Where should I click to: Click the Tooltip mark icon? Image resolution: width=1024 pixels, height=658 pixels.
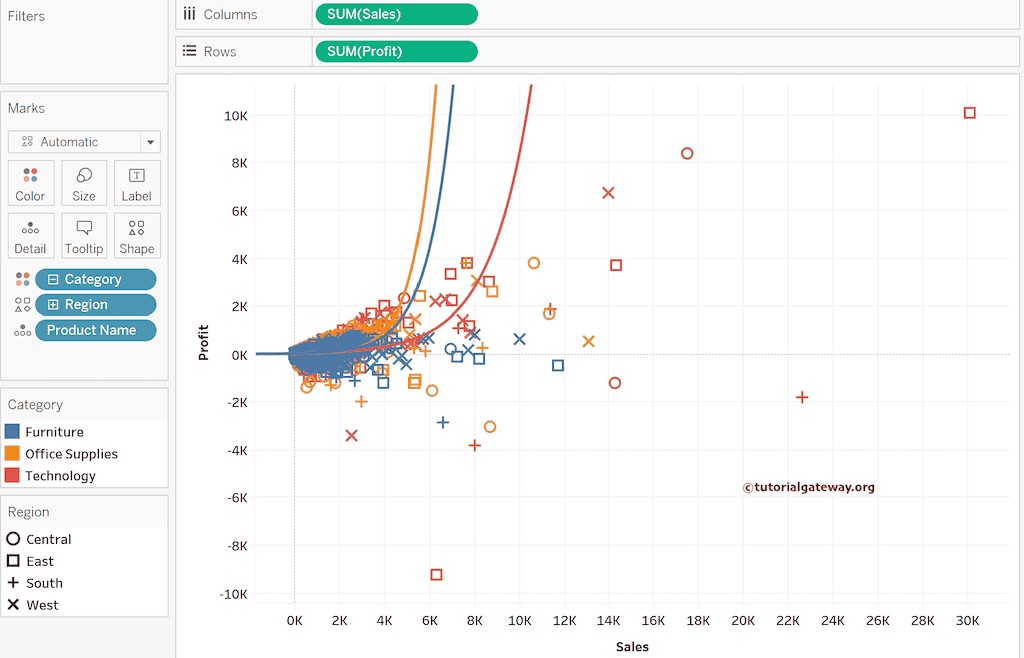point(84,235)
